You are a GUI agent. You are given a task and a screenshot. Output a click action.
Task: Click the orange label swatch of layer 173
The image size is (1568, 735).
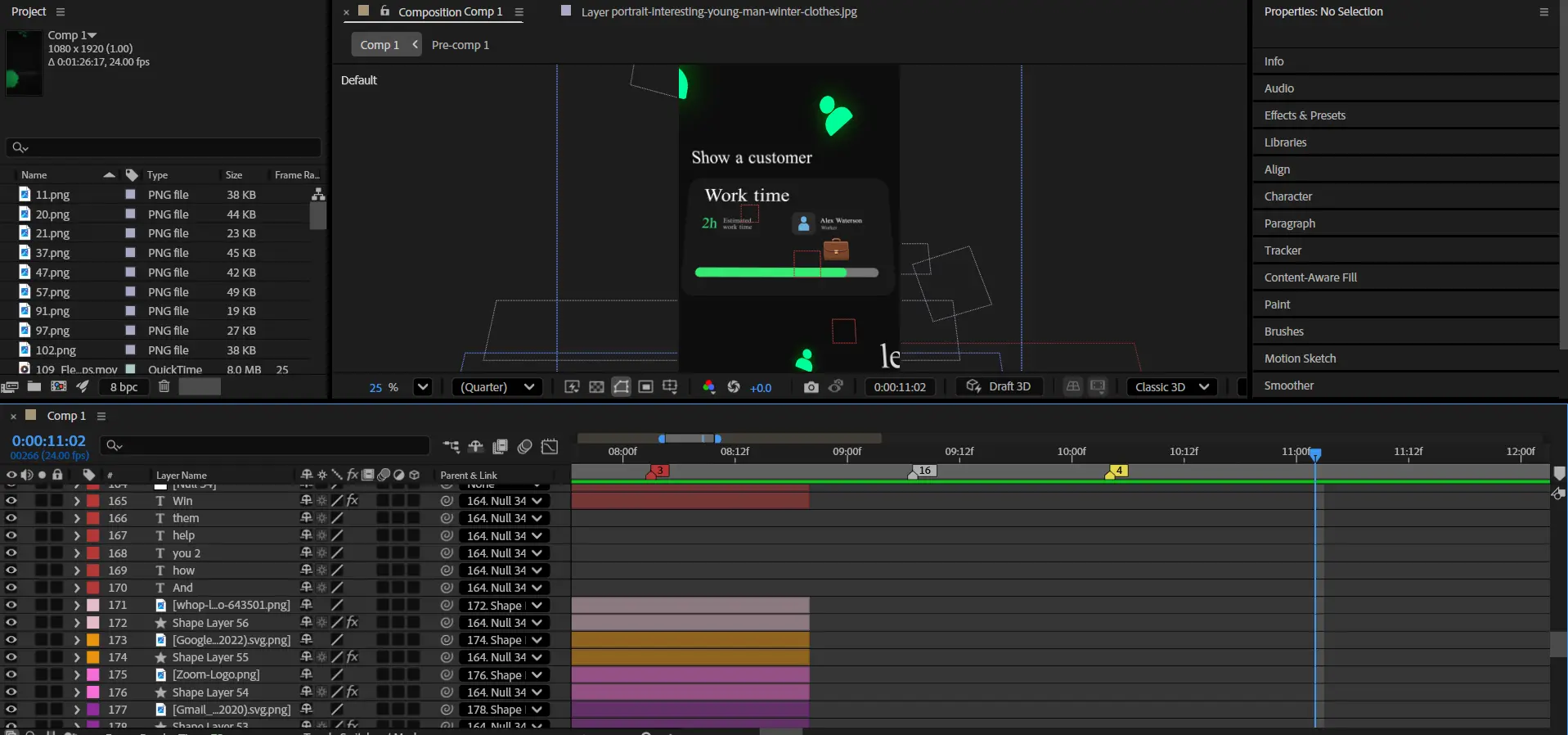pyautogui.click(x=93, y=640)
